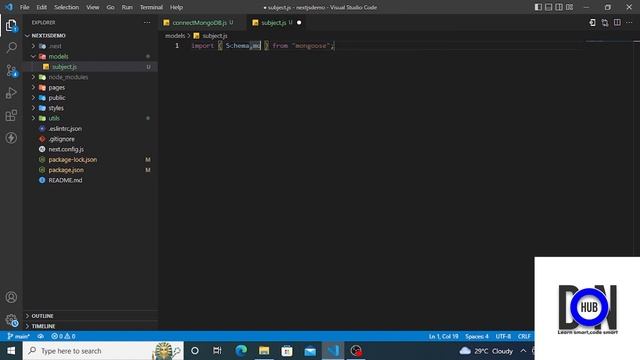Click the open changes icon in editor toolbar
640x360 pixels.
(x=592, y=22)
